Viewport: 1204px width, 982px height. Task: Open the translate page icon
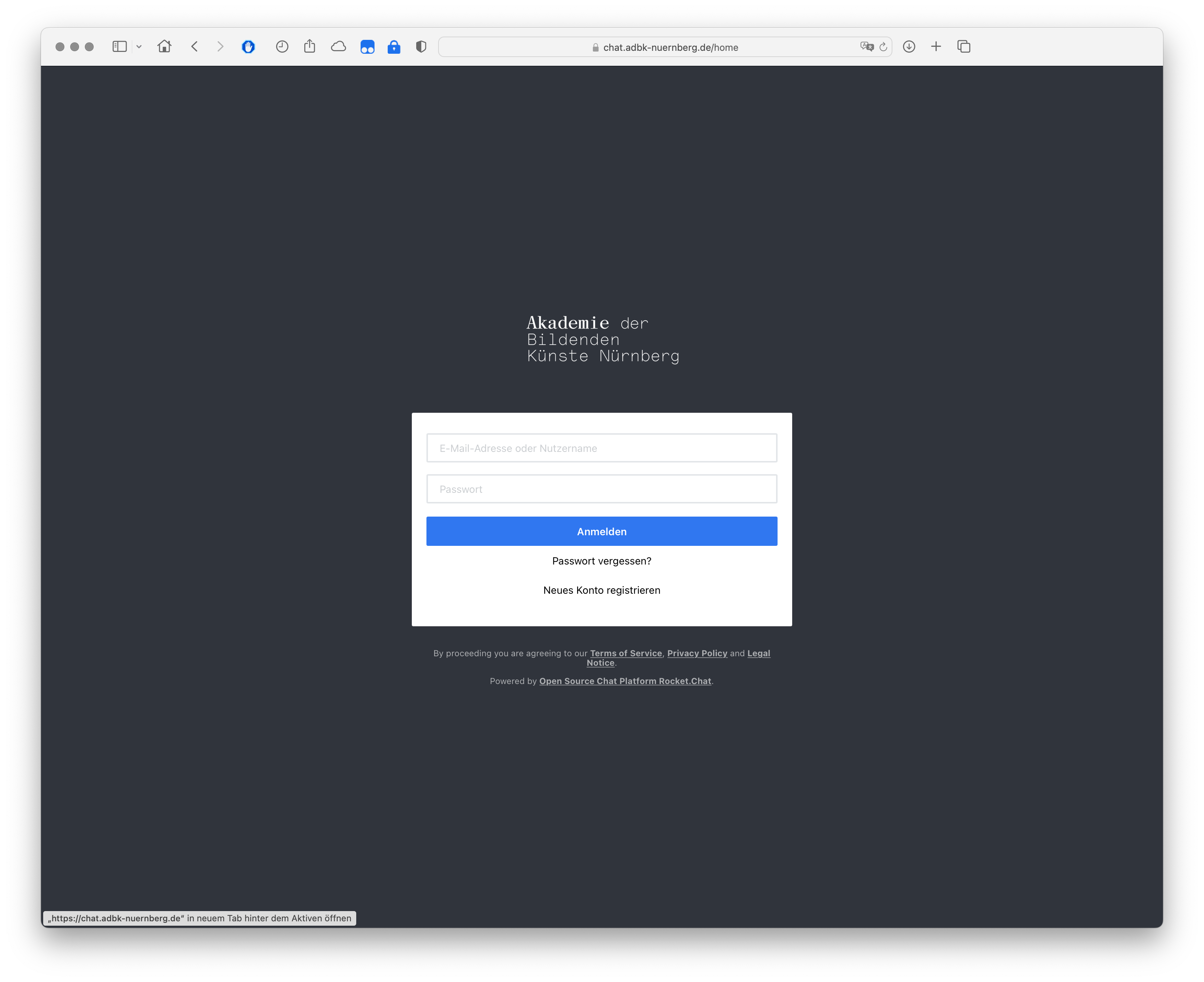[x=867, y=47]
